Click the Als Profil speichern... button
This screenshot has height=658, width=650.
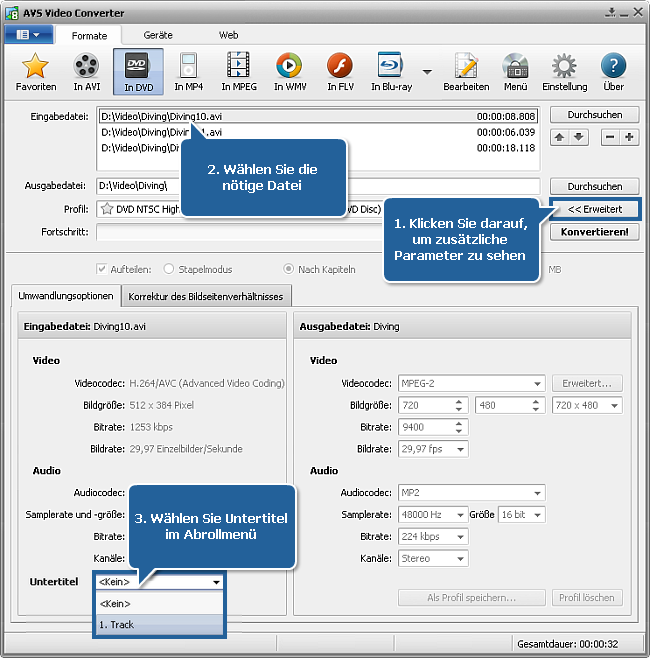[472, 598]
